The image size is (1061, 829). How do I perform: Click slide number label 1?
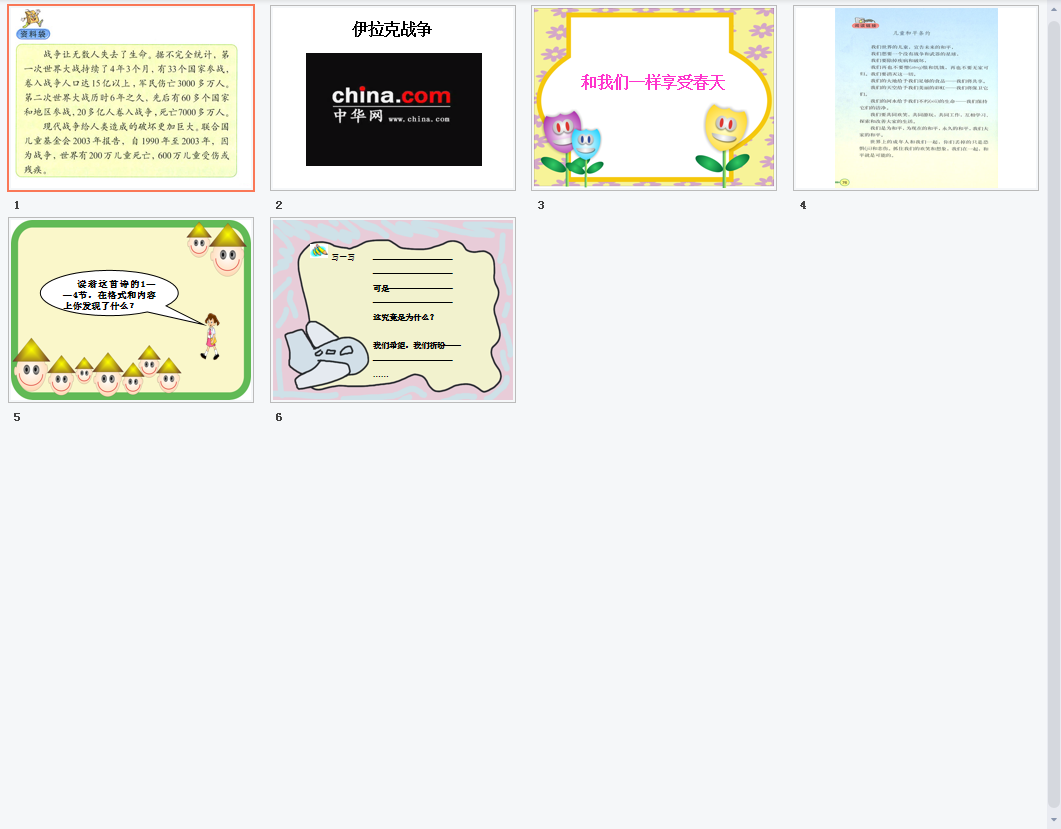17,205
